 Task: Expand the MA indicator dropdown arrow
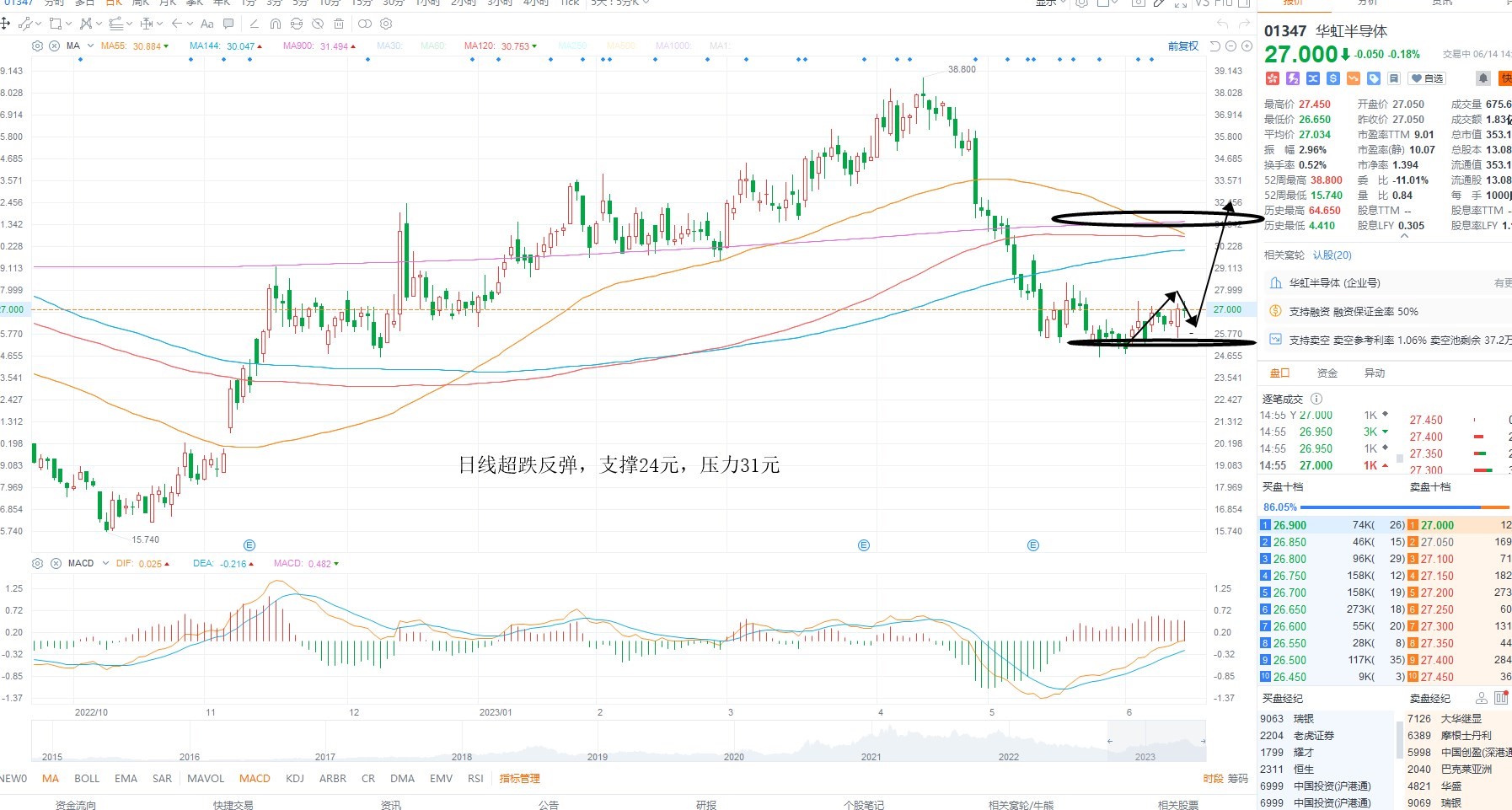tap(90, 46)
